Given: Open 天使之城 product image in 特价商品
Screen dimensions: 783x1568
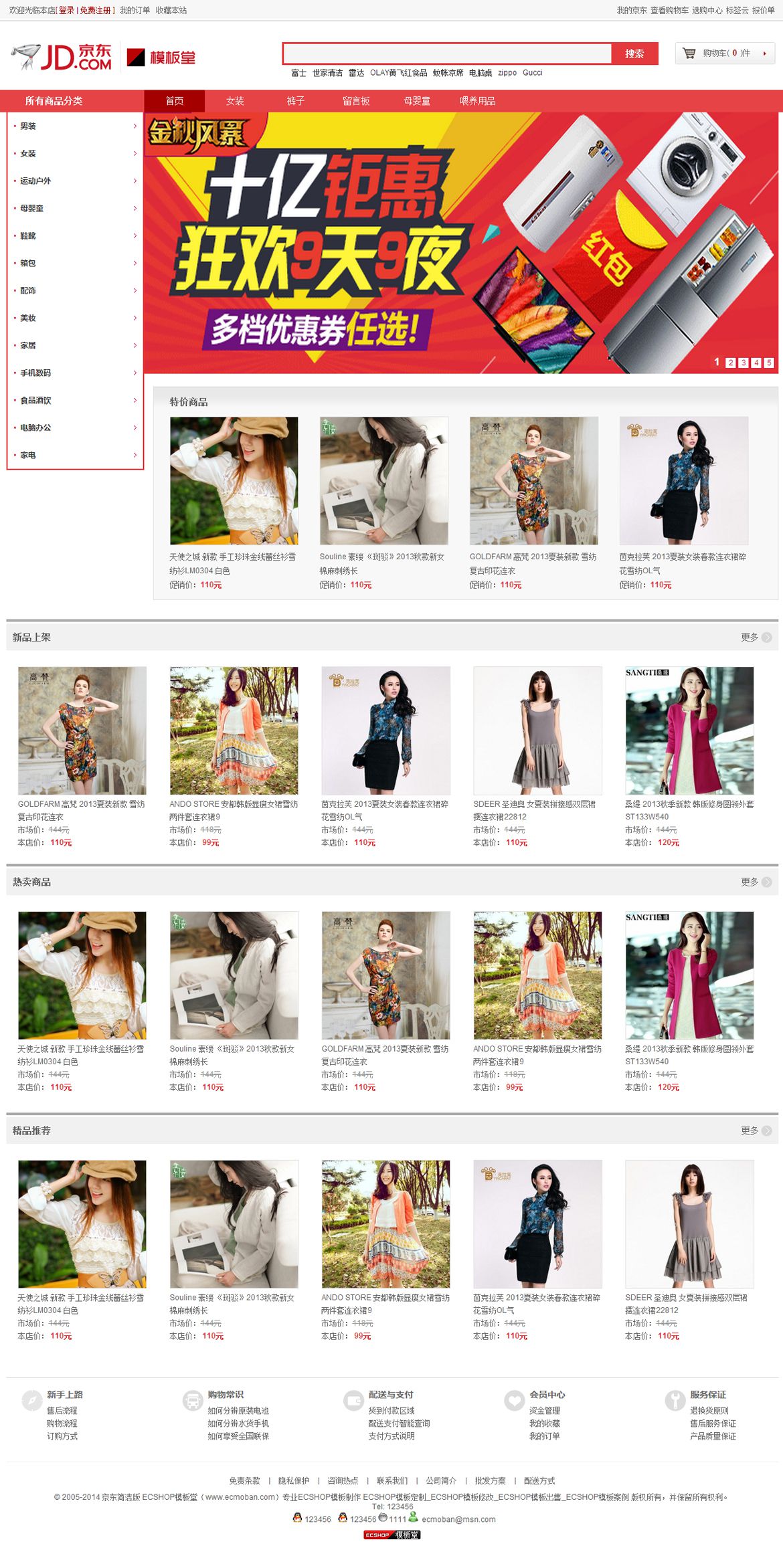Looking at the screenshot, I should [234, 480].
